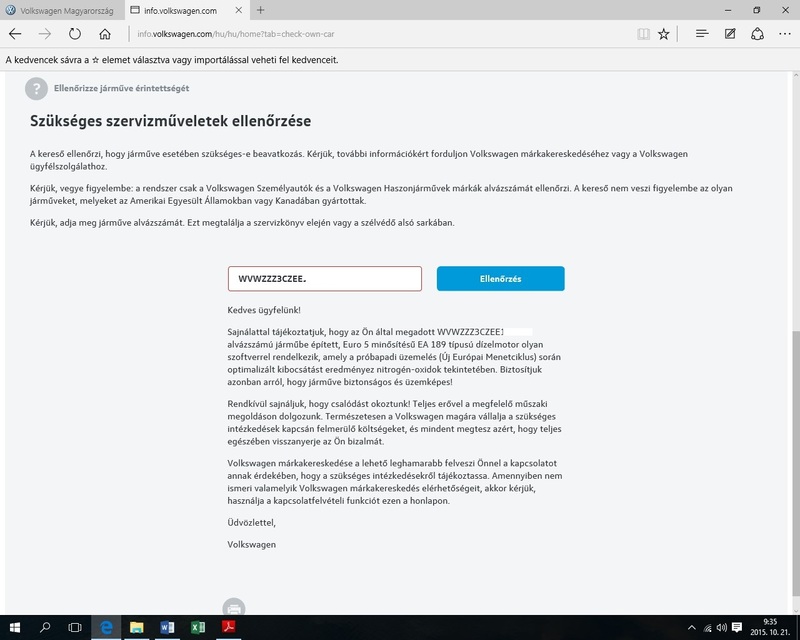Click the page vertical scrollbar thumb
The image size is (800, 640).
tap(795, 464)
